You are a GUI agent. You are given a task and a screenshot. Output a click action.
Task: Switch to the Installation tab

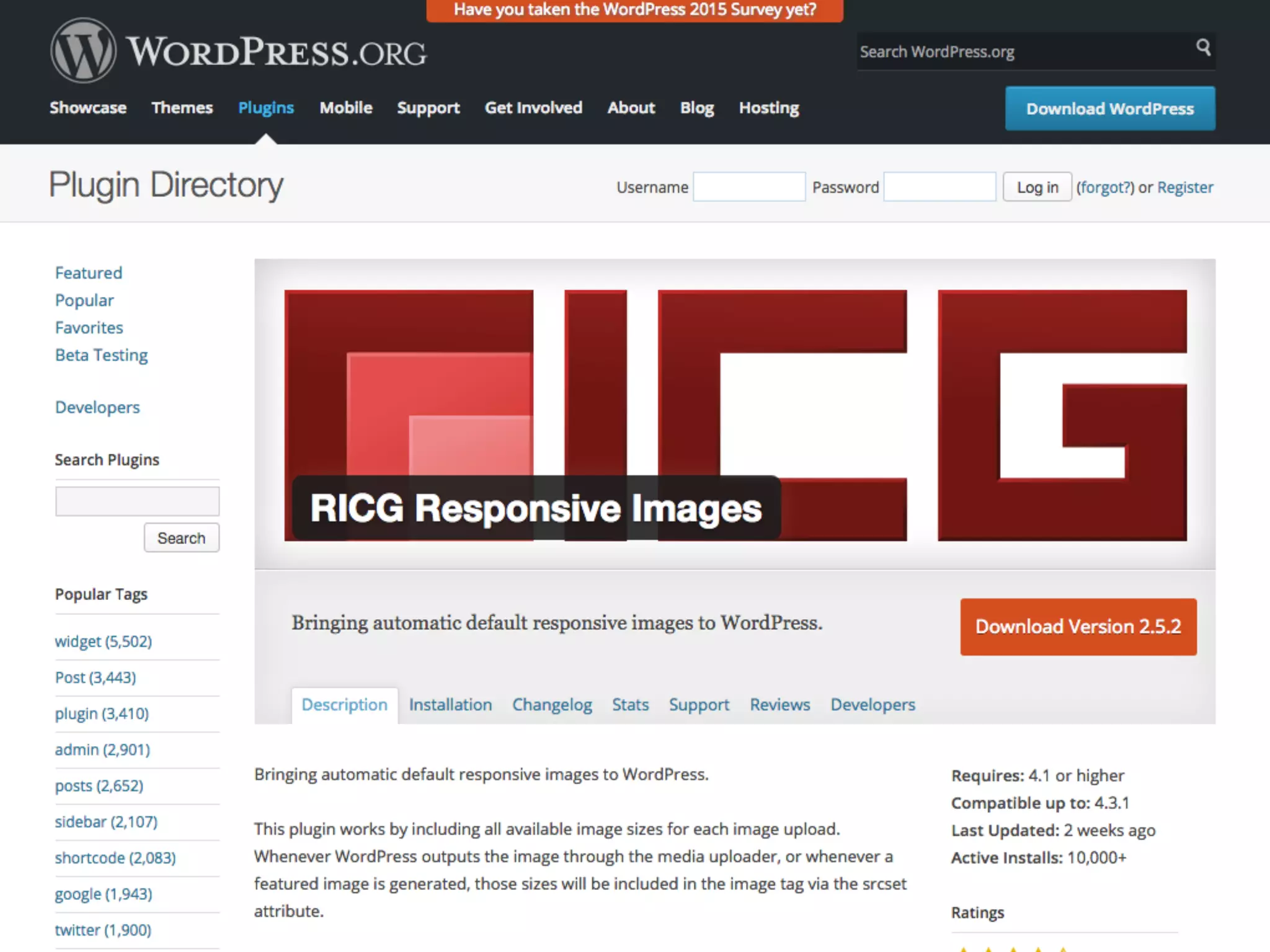[x=450, y=705]
